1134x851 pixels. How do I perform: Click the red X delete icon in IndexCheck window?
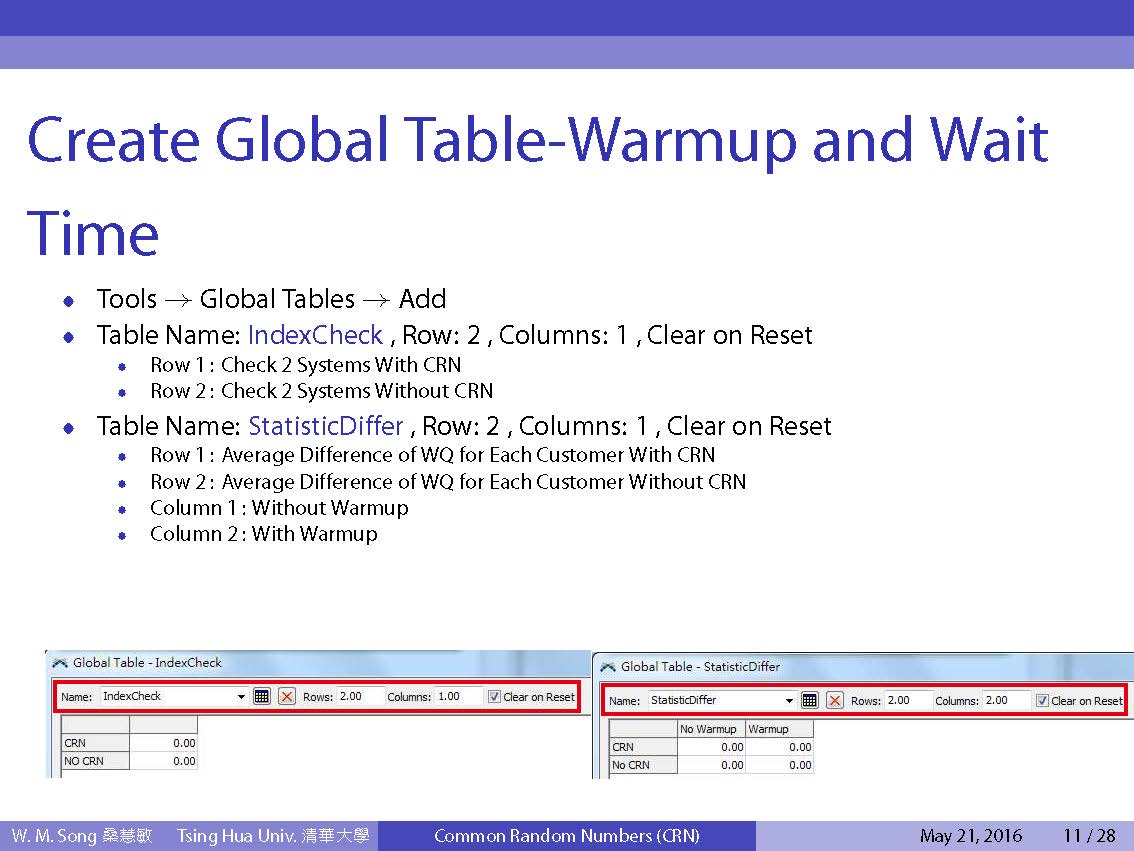[287, 696]
